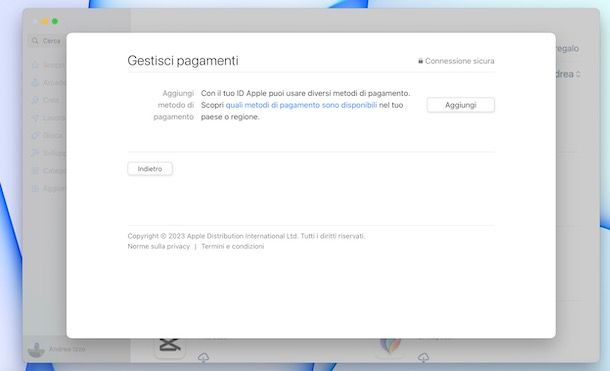Click the cloud download icon beside the colorful app
Image resolution: width=610 pixels, height=371 pixels.
424,357
